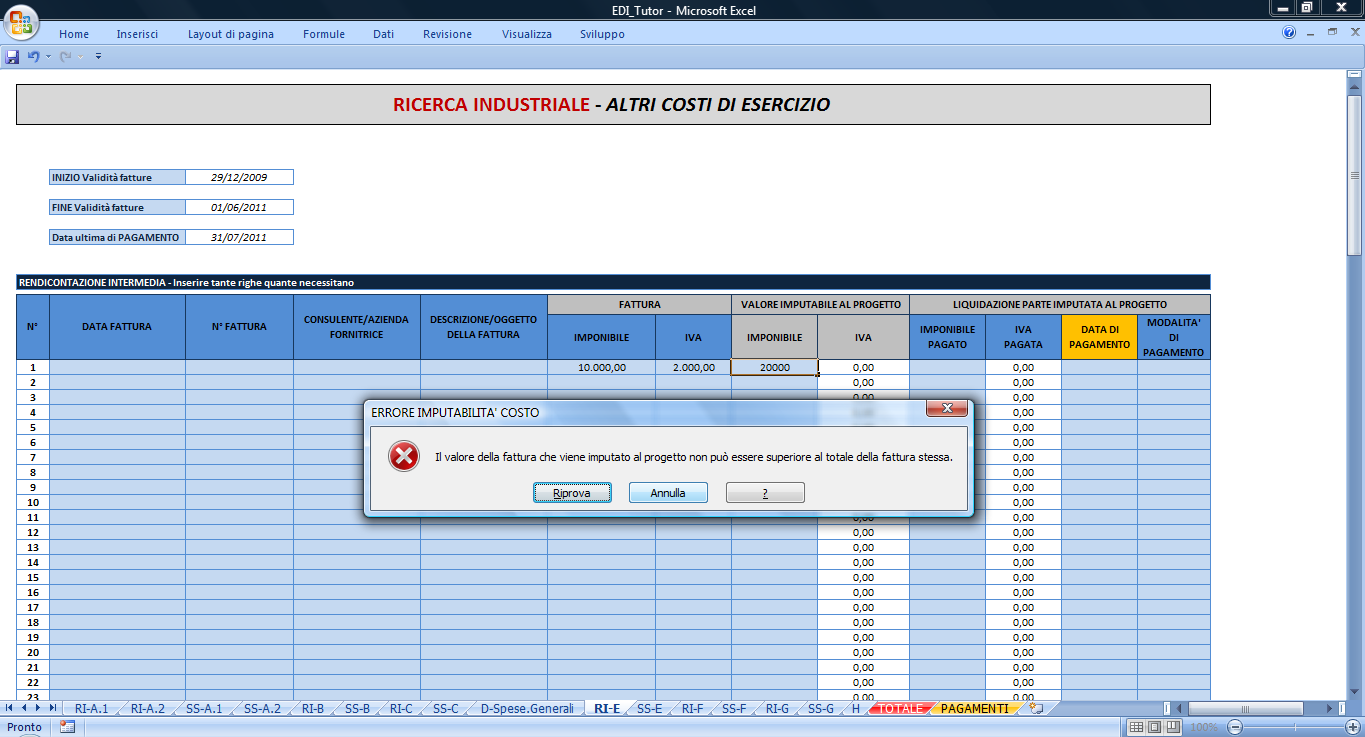Switch to the RI-F sheet tab
Viewport: 1365px width, 737px height.
pyautogui.click(x=693, y=708)
